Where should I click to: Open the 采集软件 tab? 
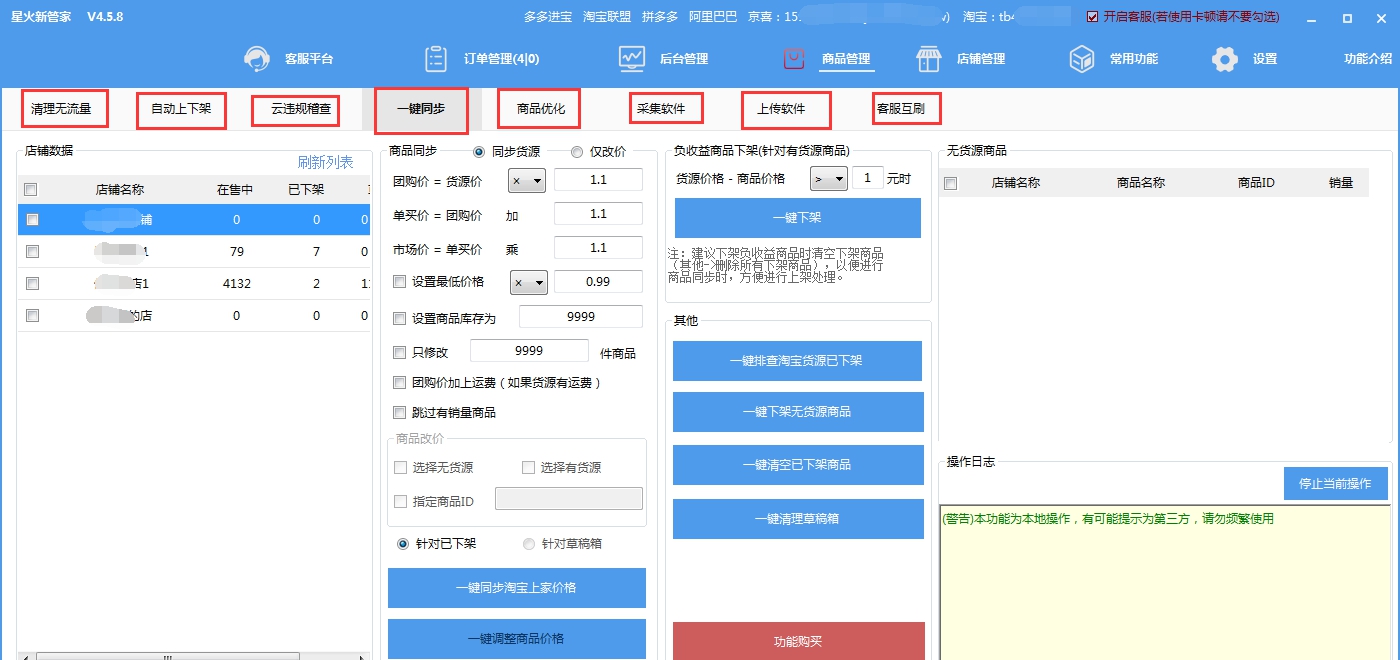(665, 110)
